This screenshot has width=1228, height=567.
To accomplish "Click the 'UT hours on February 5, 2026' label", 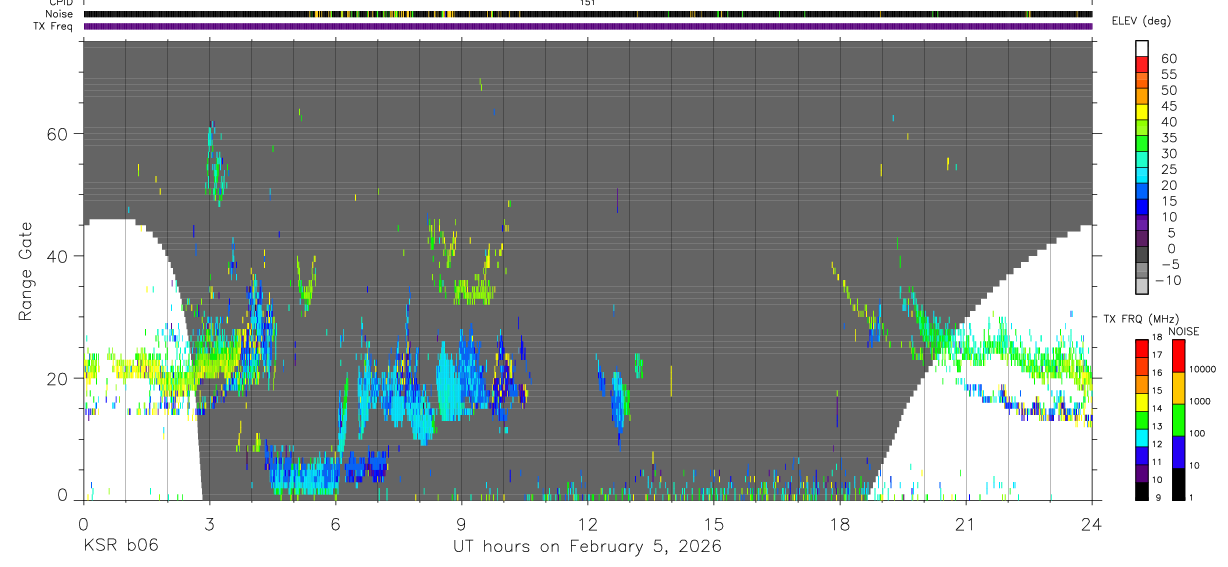I will pyautogui.click(x=588, y=546).
